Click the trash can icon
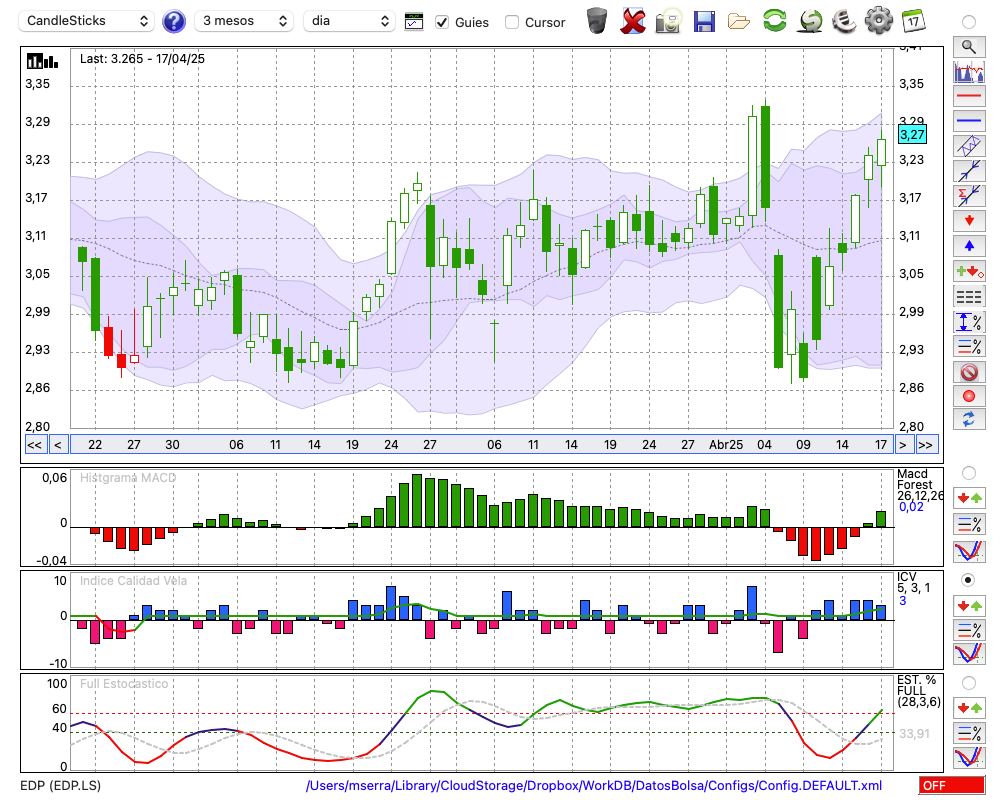This screenshot has width=1000, height=800. pyautogui.click(x=597, y=21)
